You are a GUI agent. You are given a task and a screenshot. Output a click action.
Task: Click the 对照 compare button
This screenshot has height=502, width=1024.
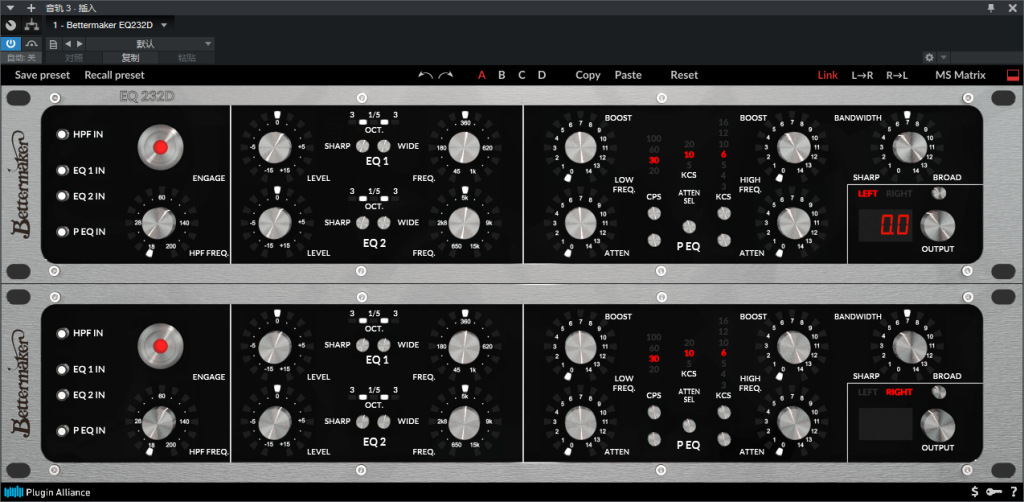(x=74, y=58)
